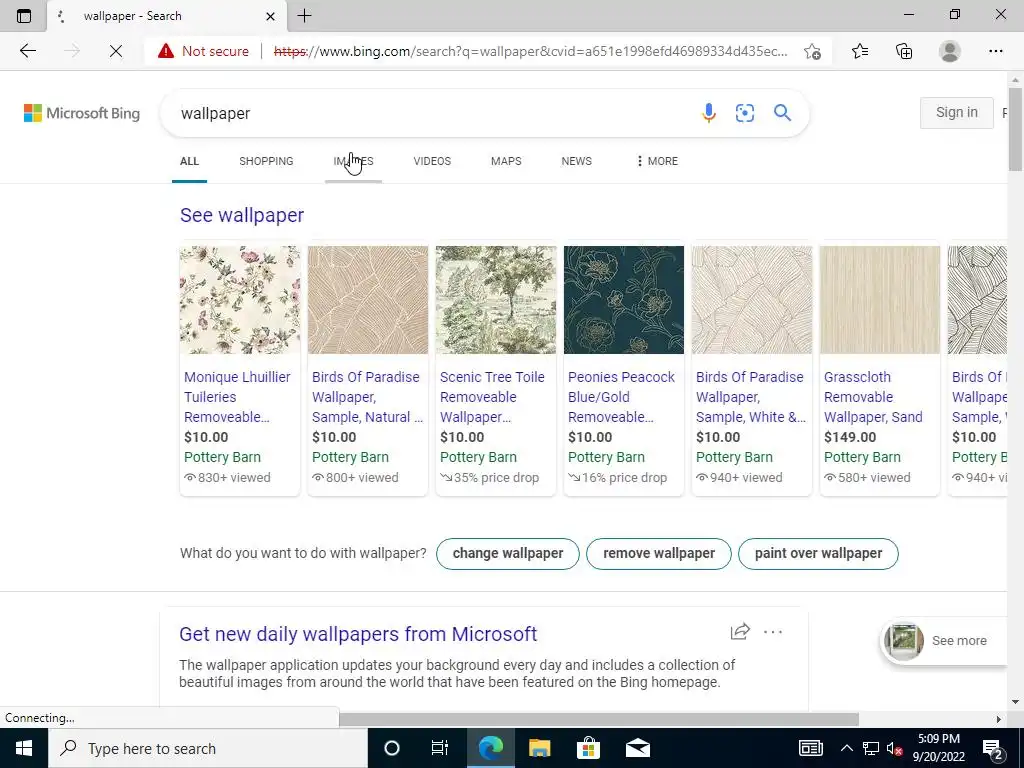Open Peonies Peacock Blue/Gold thumbnail

pos(624,300)
